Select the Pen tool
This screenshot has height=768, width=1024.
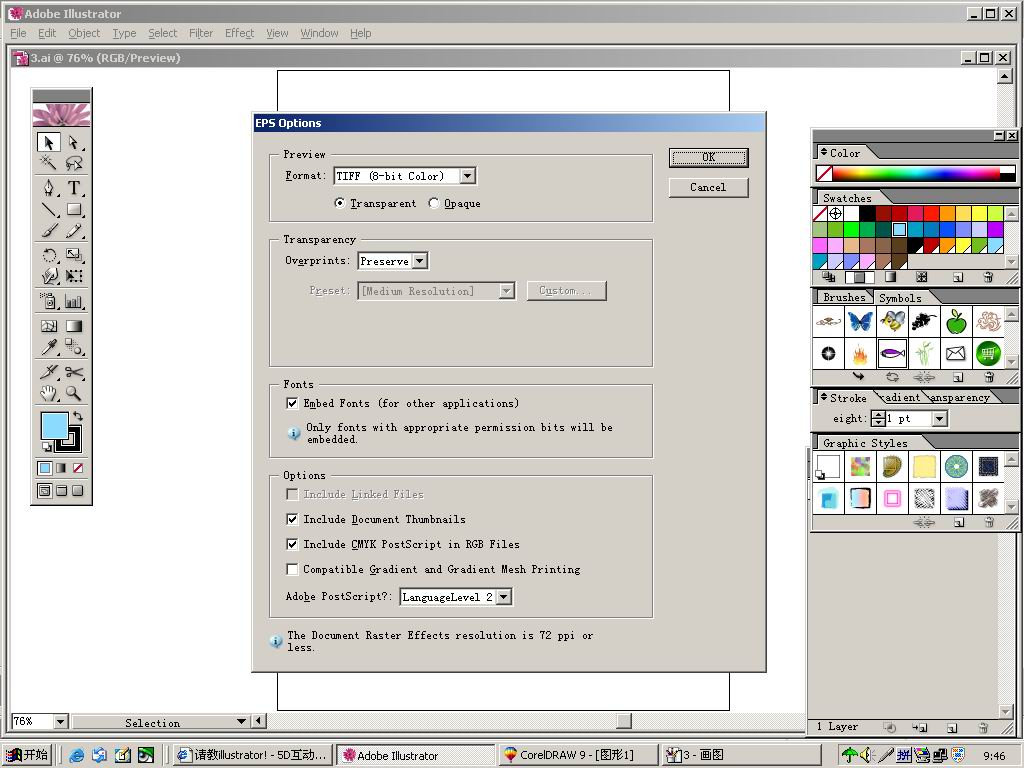48,188
